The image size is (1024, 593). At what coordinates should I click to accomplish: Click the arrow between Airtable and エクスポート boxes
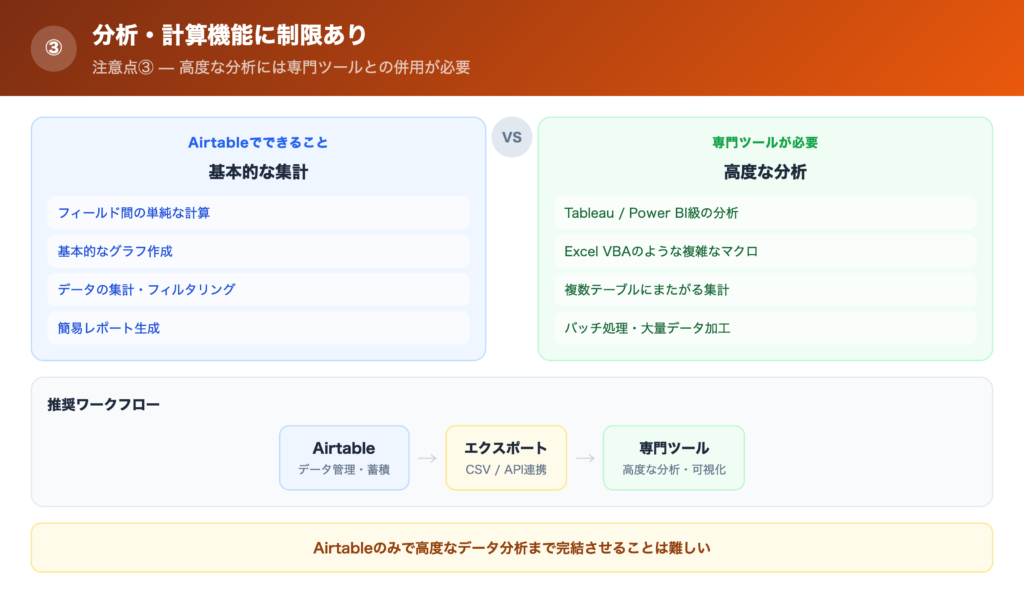pyautogui.click(x=427, y=457)
